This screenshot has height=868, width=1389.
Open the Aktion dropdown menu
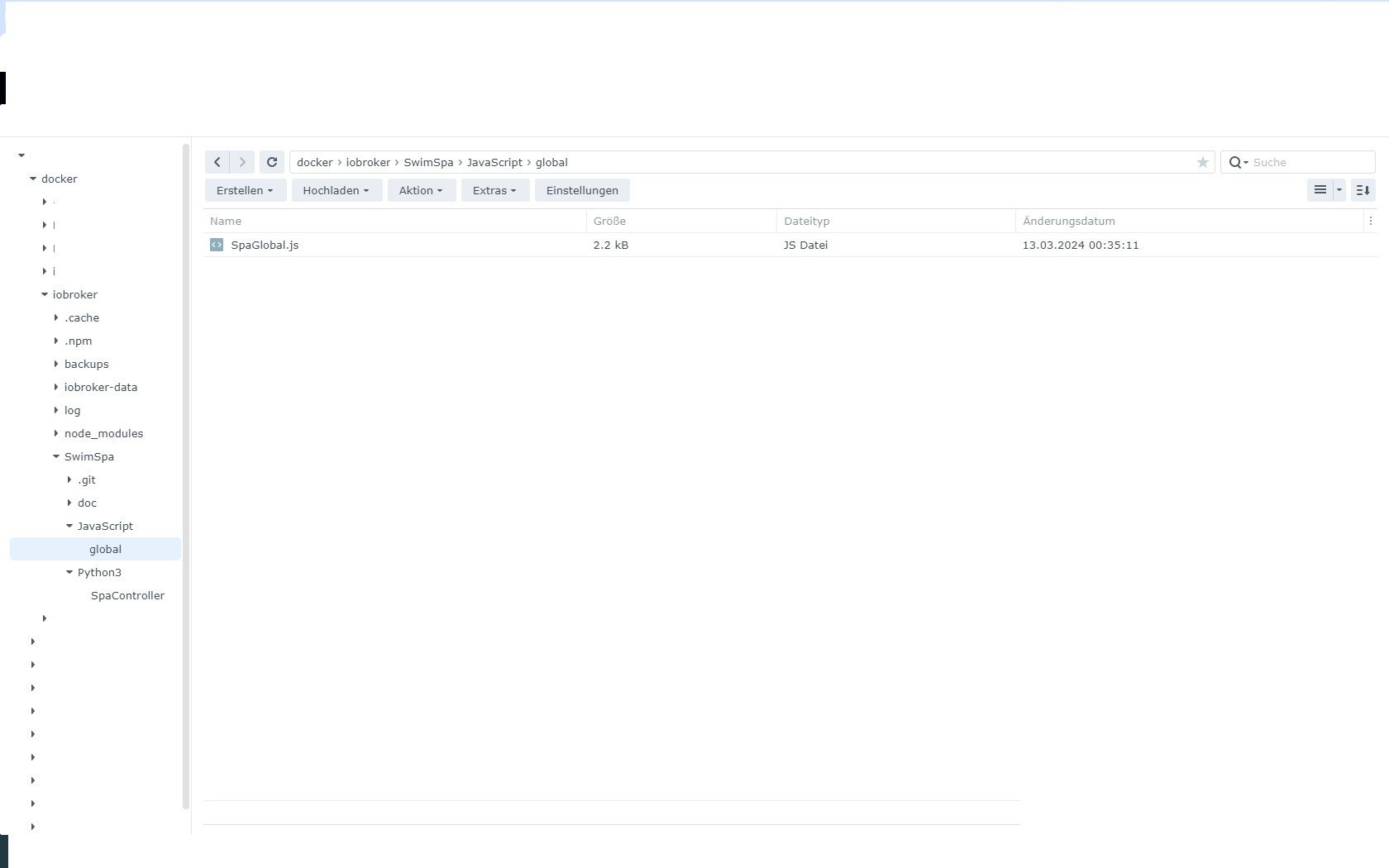point(422,190)
